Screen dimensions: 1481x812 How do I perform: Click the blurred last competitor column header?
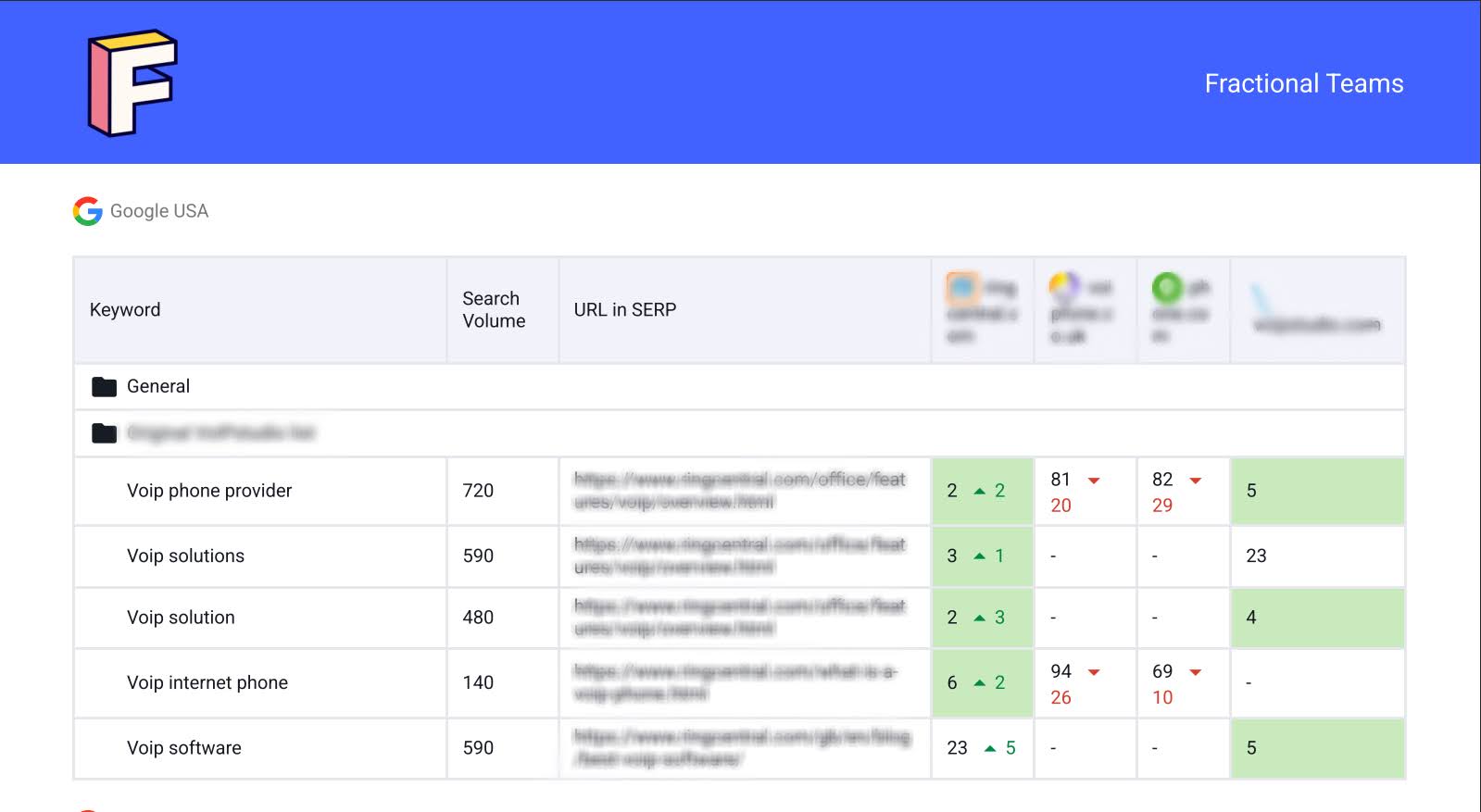(x=1317, y=309)
